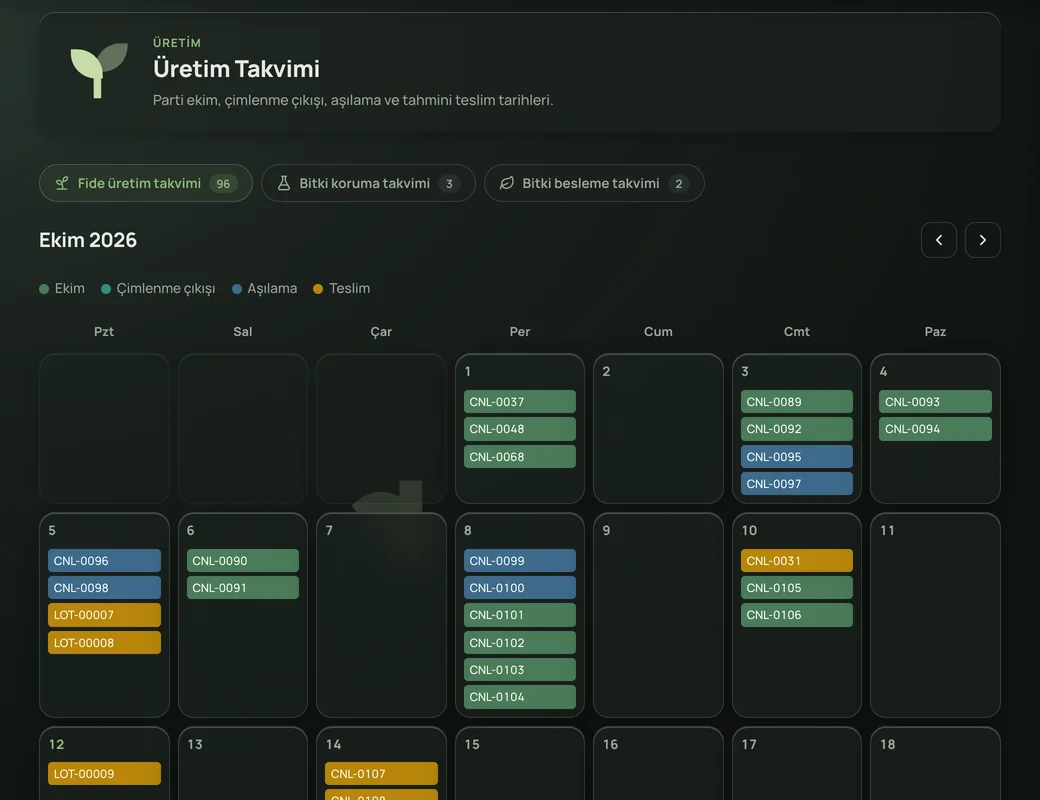The height and width of the screenshot is (800, 1040).
Task: Select CNL-0101 on October 8
Action: (519, 615)
